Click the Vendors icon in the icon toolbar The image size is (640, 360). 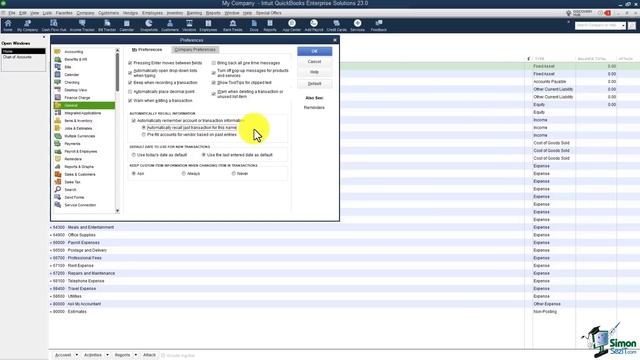point(189,25)
